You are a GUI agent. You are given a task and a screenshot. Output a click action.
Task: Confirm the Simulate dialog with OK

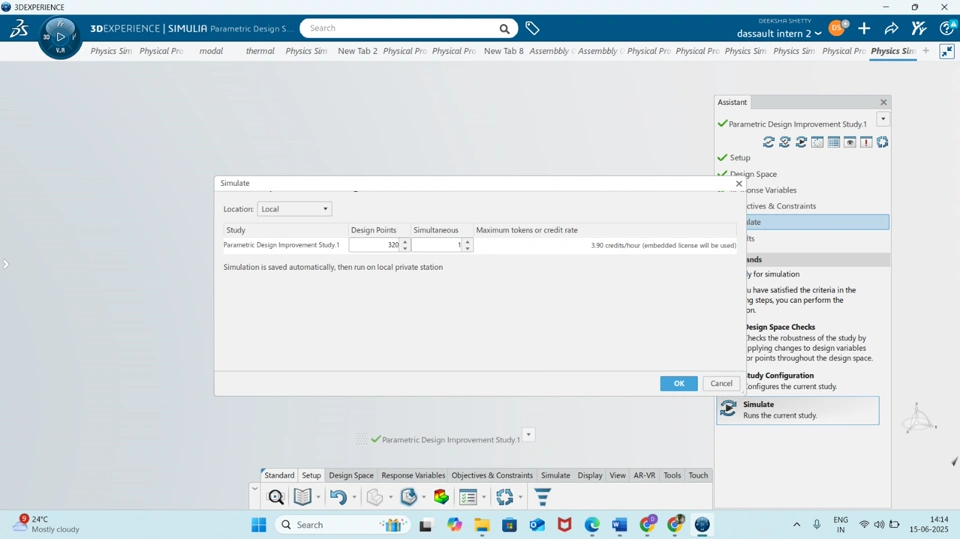[x=679, y=383]
